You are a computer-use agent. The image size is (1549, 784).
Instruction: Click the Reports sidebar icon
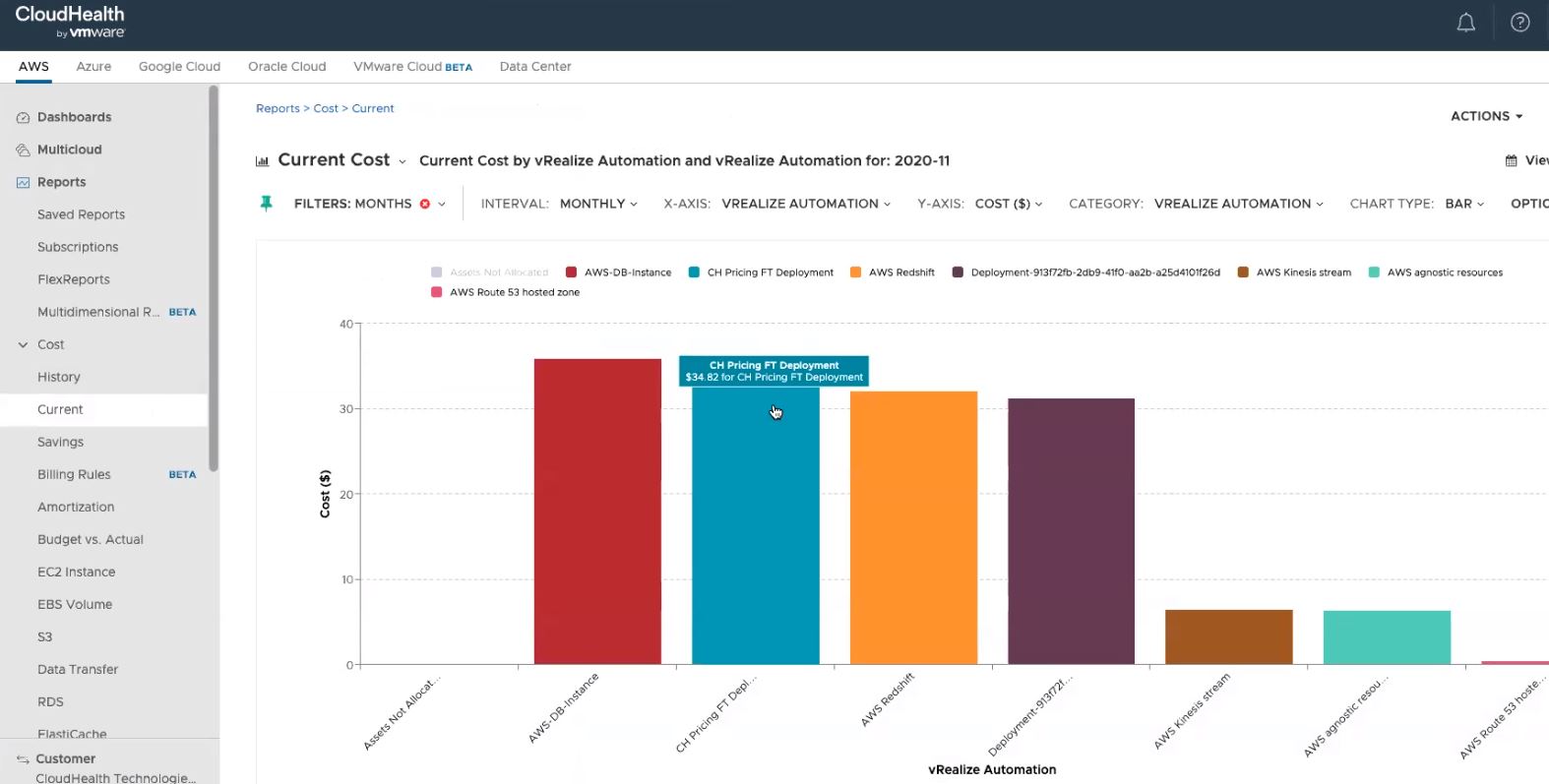click(x=23, y=182)
